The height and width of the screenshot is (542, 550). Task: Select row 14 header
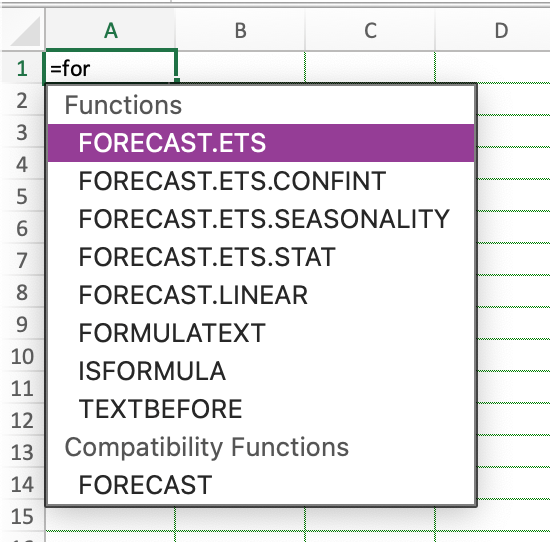[22, 484]
